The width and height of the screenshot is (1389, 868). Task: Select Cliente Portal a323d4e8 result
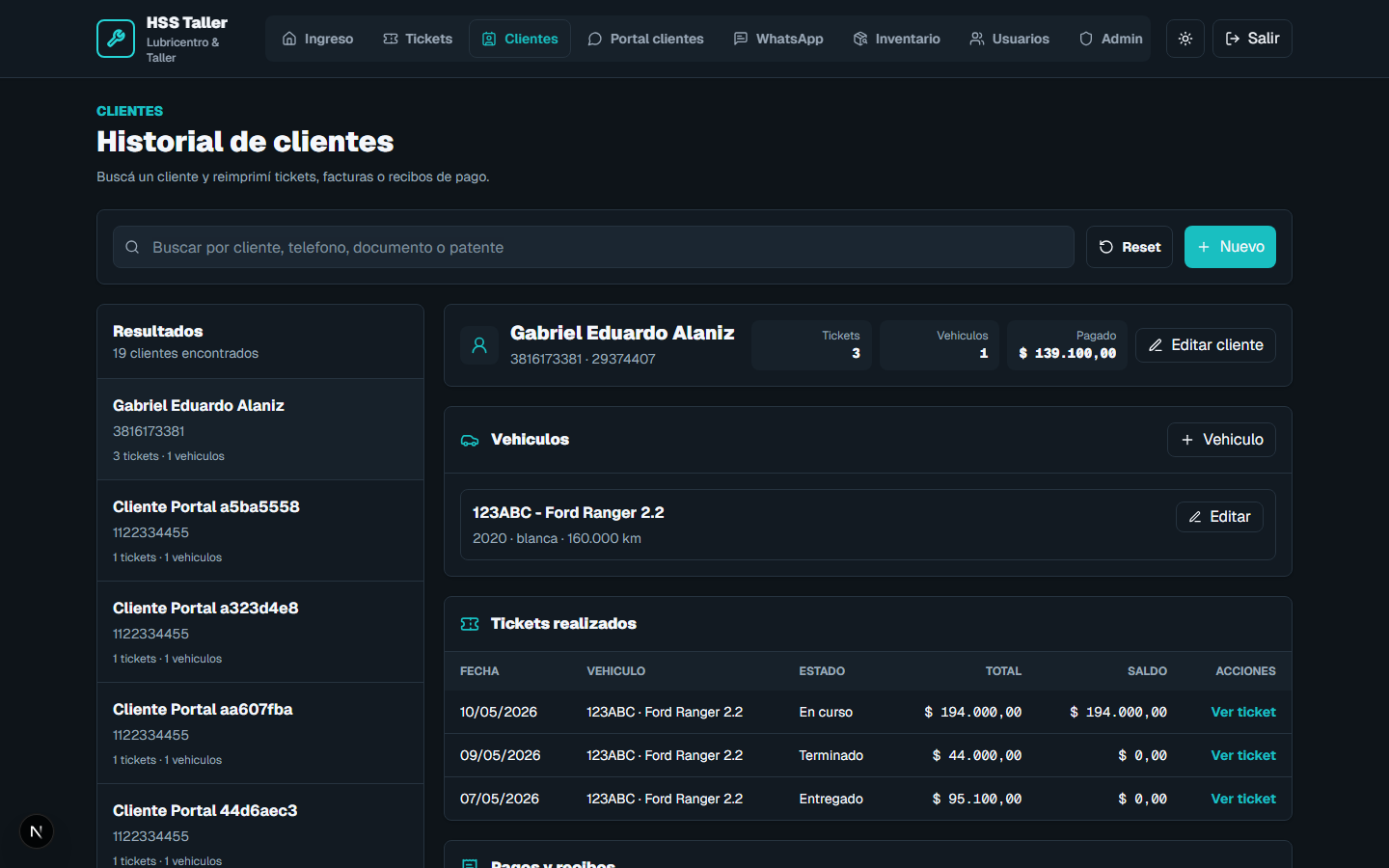click(260, 632)
